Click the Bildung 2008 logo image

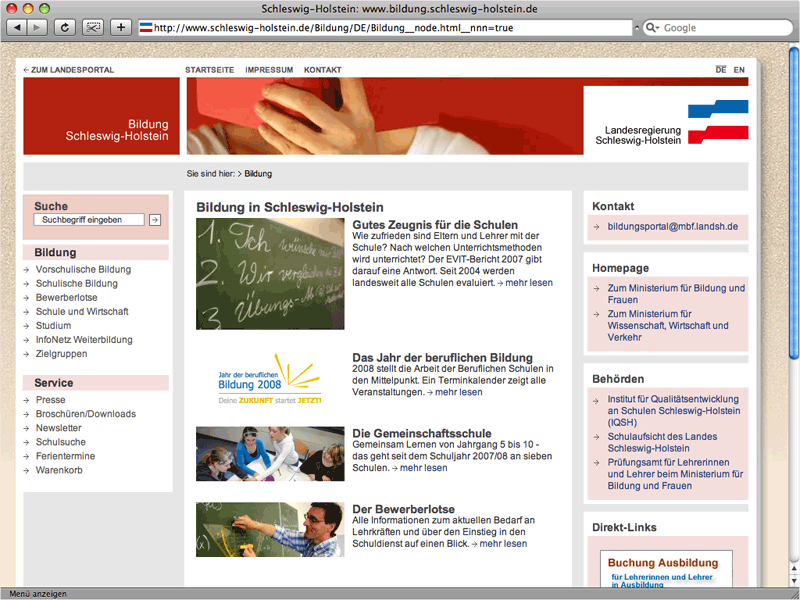(269, 378)
